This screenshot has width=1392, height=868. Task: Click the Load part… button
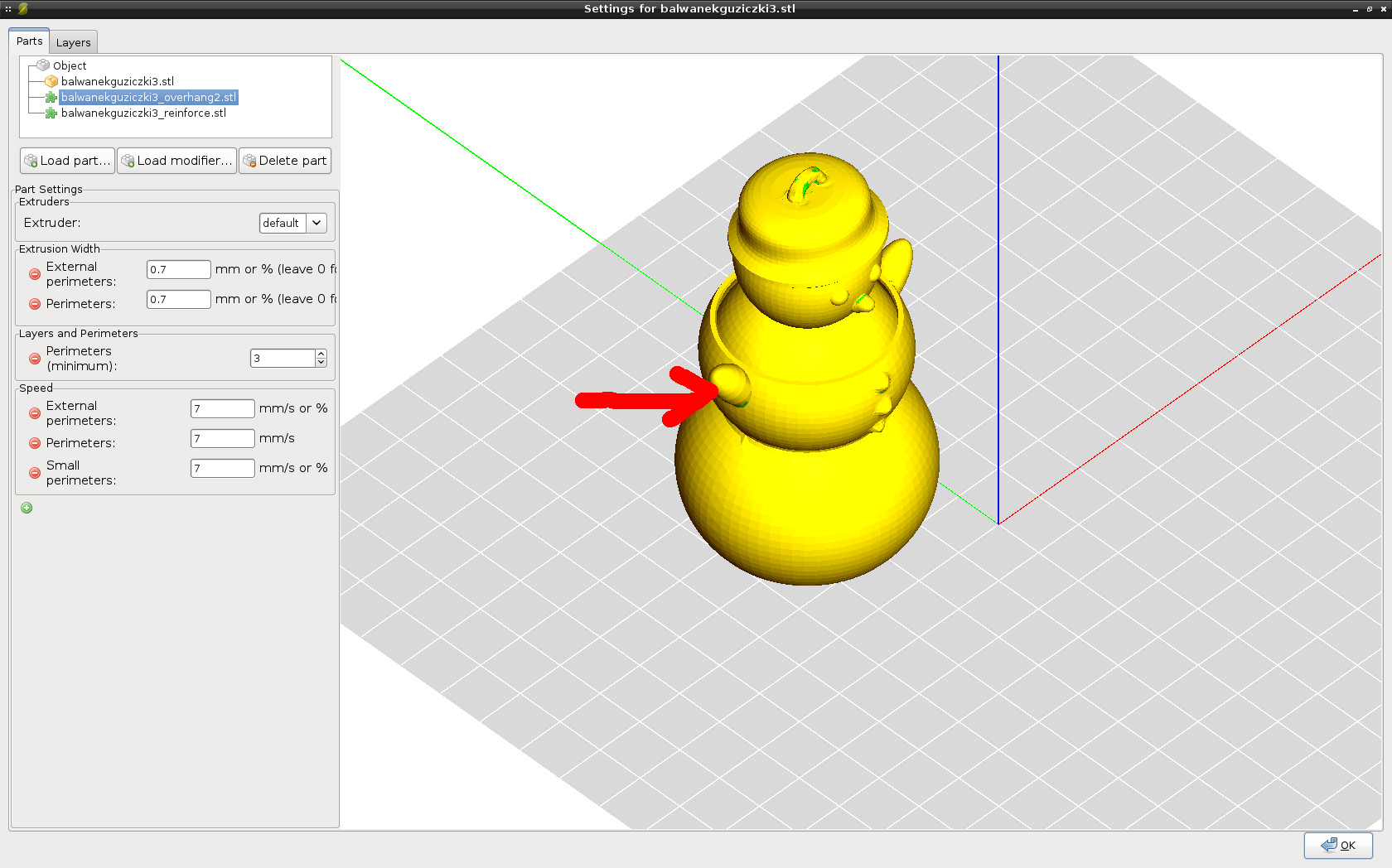click(67, 161)
